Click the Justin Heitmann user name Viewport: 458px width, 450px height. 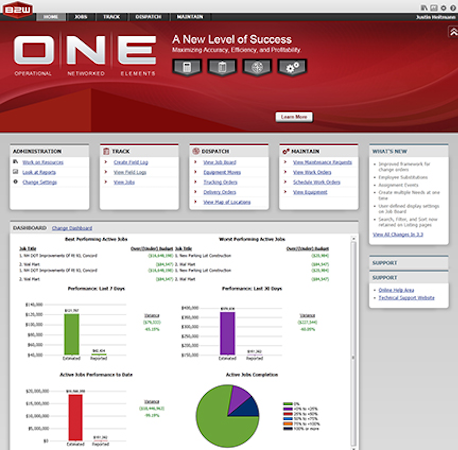[436, 17]
